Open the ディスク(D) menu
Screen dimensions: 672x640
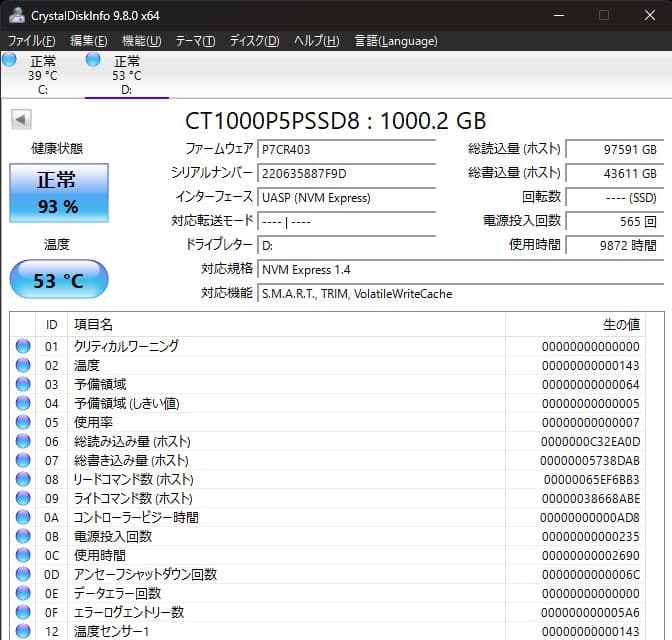[x=254, y=41]
